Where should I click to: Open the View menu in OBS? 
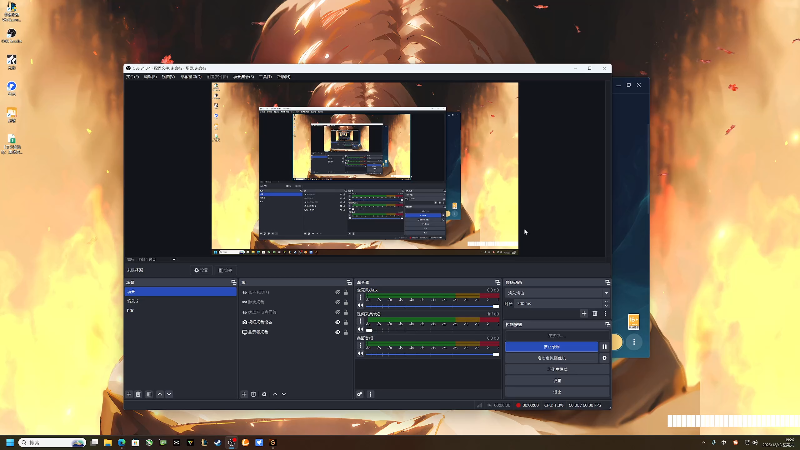pyautogui.click(x=168, y=77)
